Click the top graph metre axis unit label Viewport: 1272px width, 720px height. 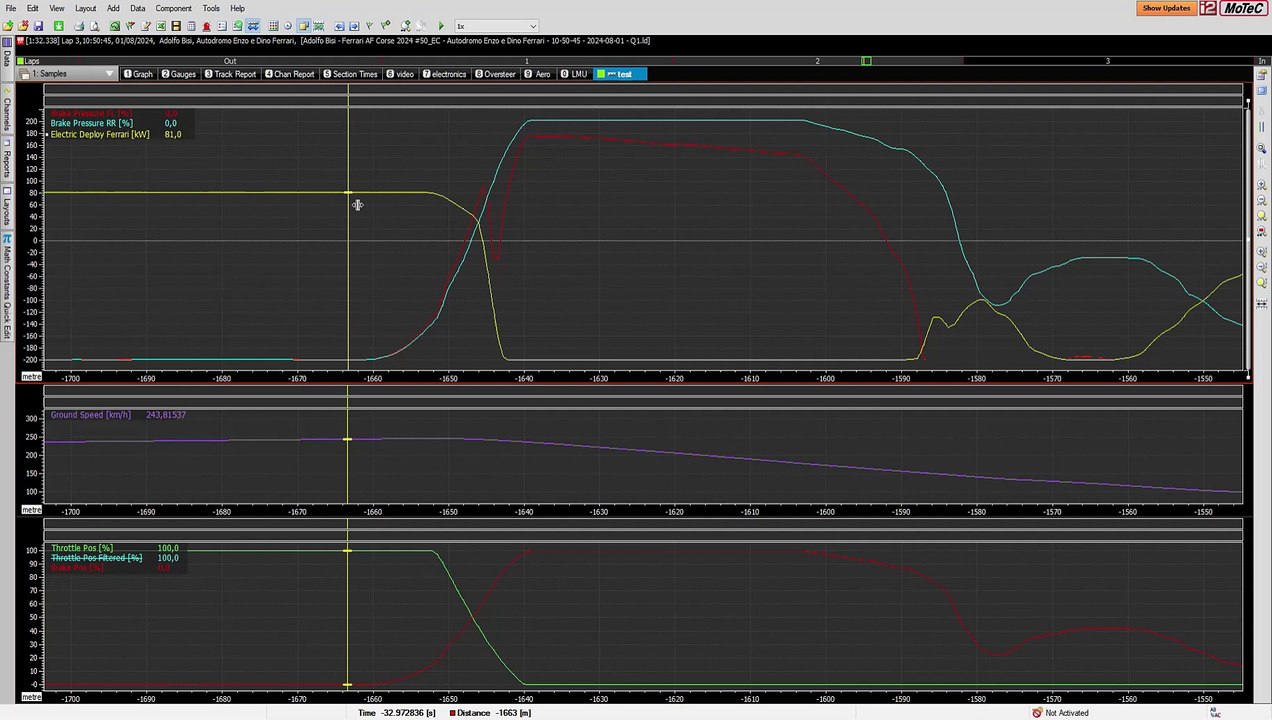pyautogui.click(x=32, y=376)
